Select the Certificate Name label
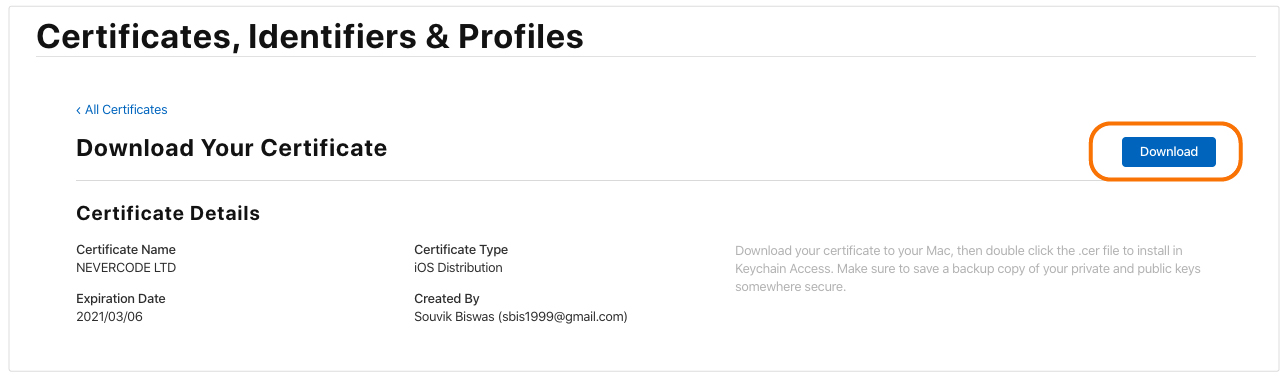The width and height of the screenshot is (1287, 376). (126, 250)
